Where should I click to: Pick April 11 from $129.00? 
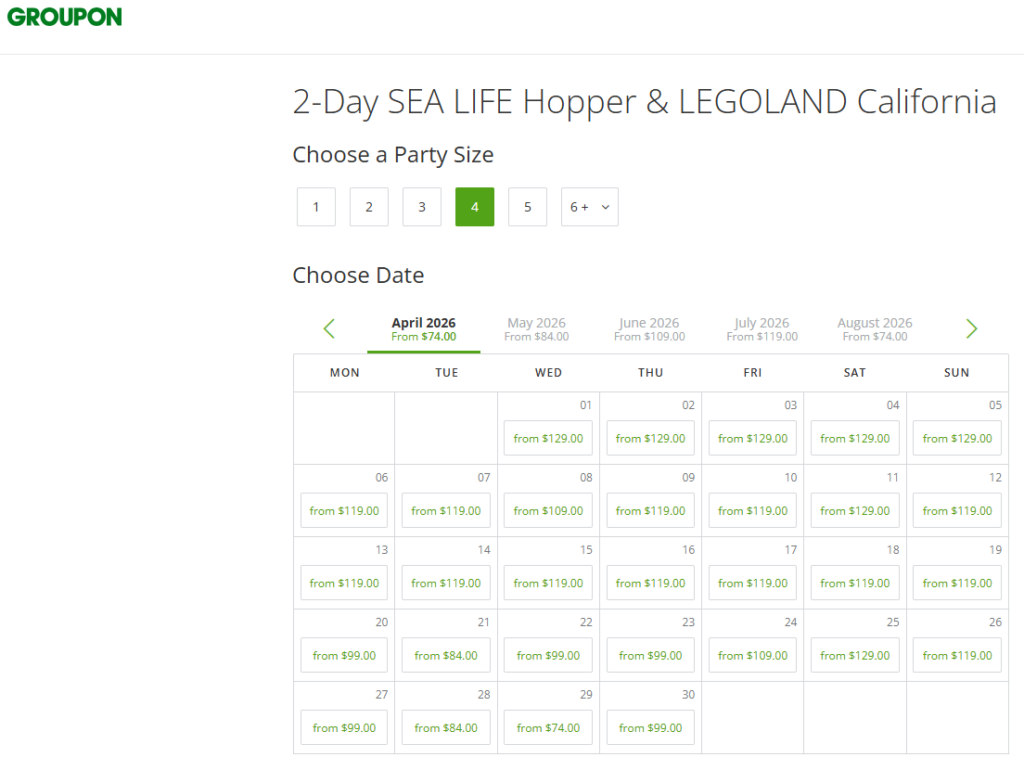(855, 511)
